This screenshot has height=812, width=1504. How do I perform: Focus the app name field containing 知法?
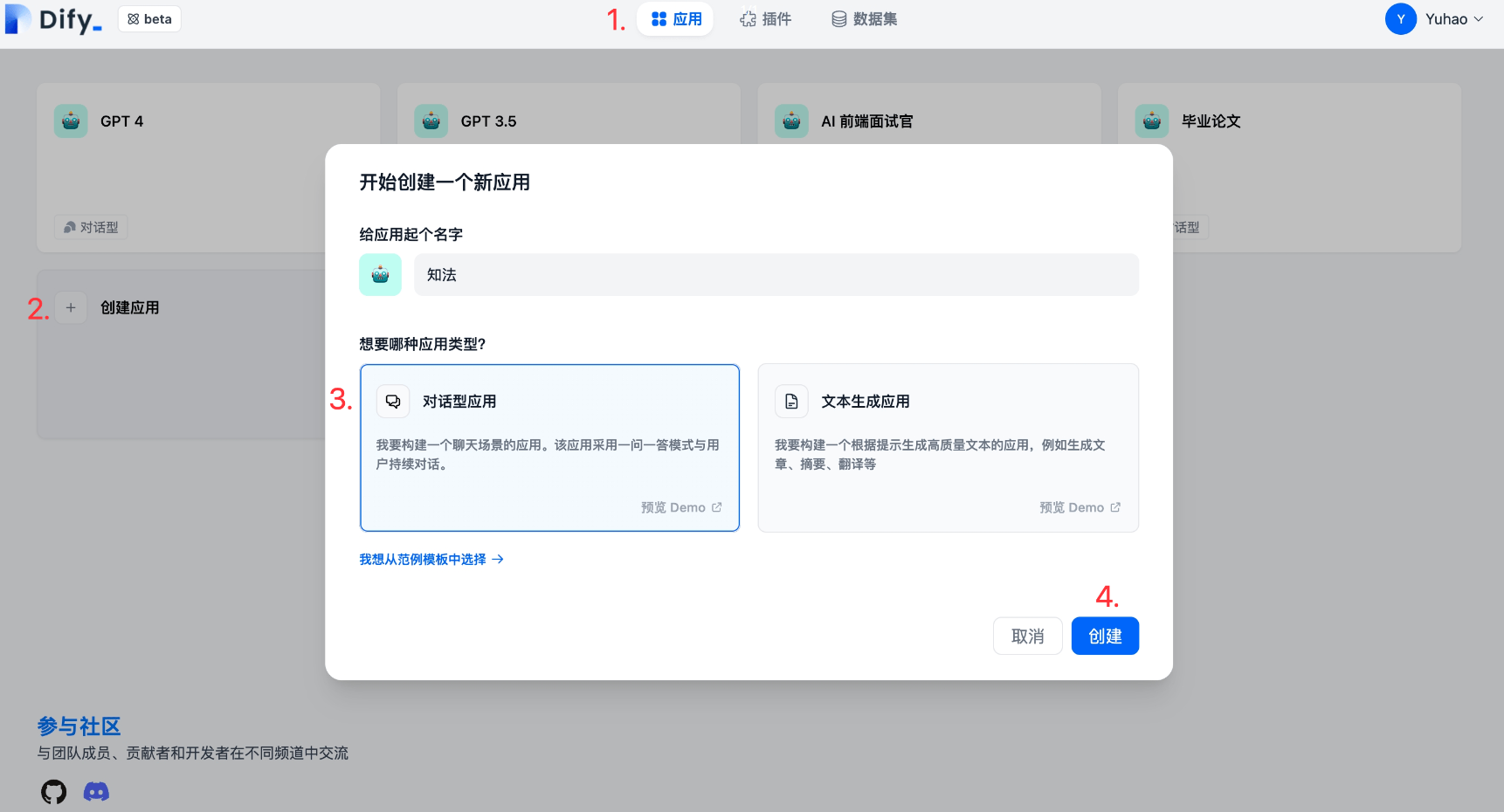[x=776, y=275]
